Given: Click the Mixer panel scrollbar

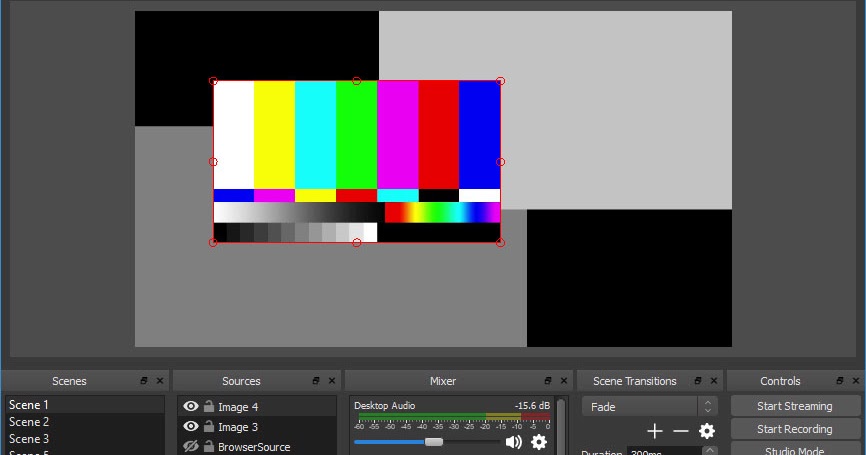Looking at the screenshot, I should 561,425.
